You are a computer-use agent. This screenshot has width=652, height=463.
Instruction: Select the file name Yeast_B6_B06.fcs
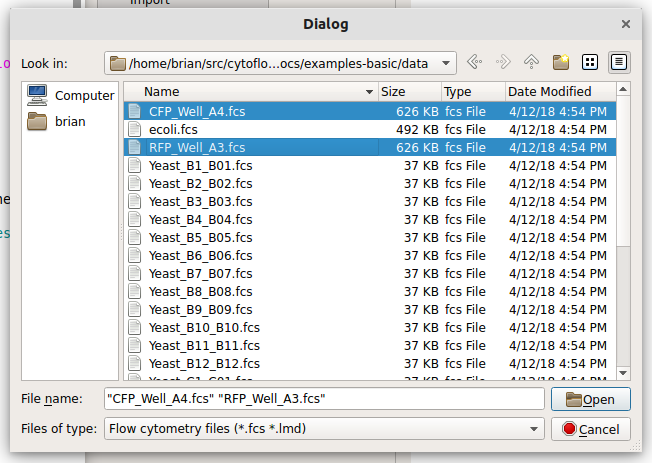coord(201,255)
